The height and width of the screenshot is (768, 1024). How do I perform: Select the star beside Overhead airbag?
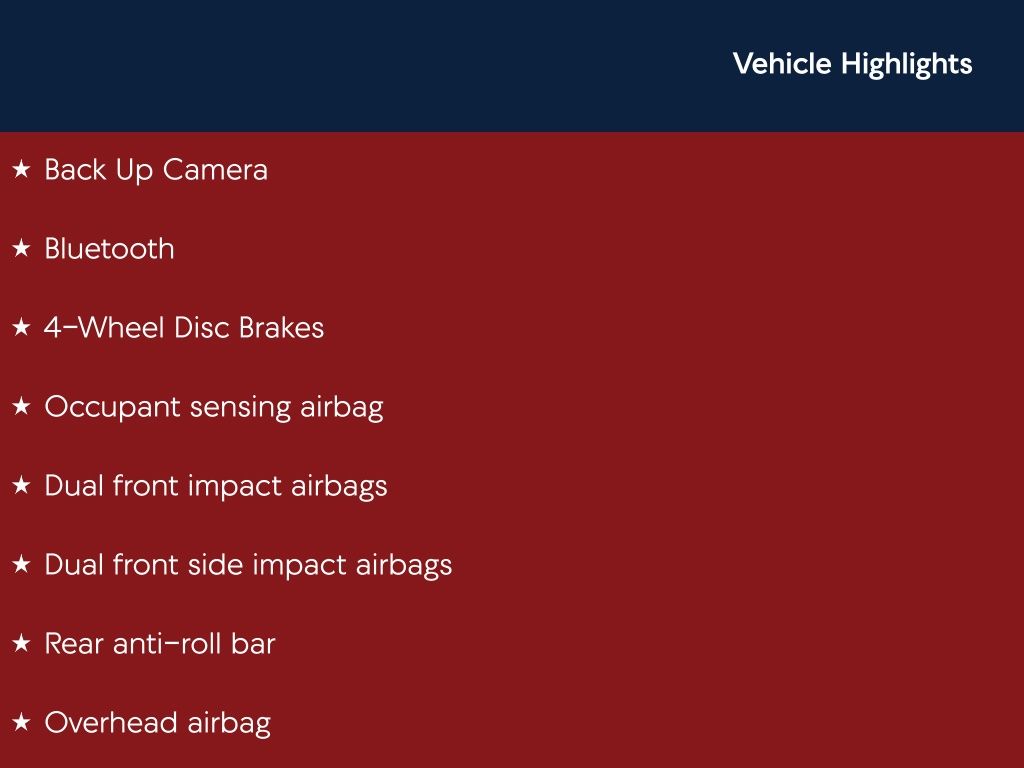[21, 723]
